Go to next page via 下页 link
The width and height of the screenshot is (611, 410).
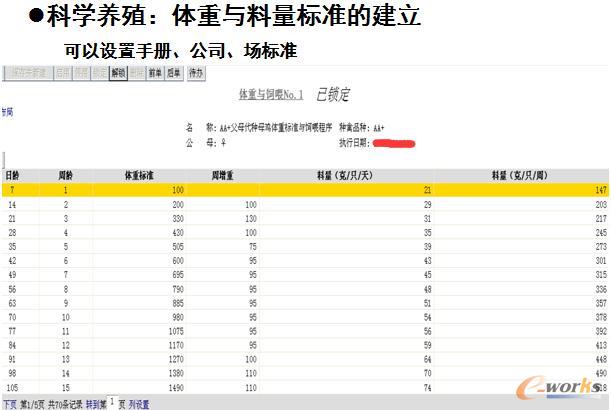[9, 404]
